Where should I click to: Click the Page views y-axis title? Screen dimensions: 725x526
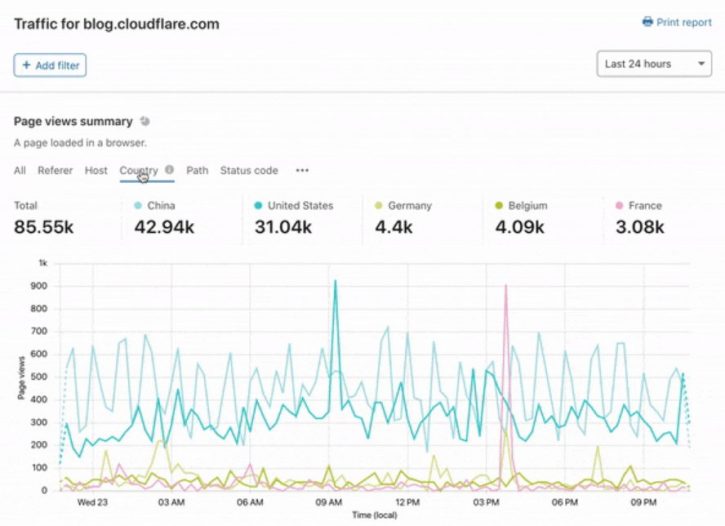click(21, 378)
